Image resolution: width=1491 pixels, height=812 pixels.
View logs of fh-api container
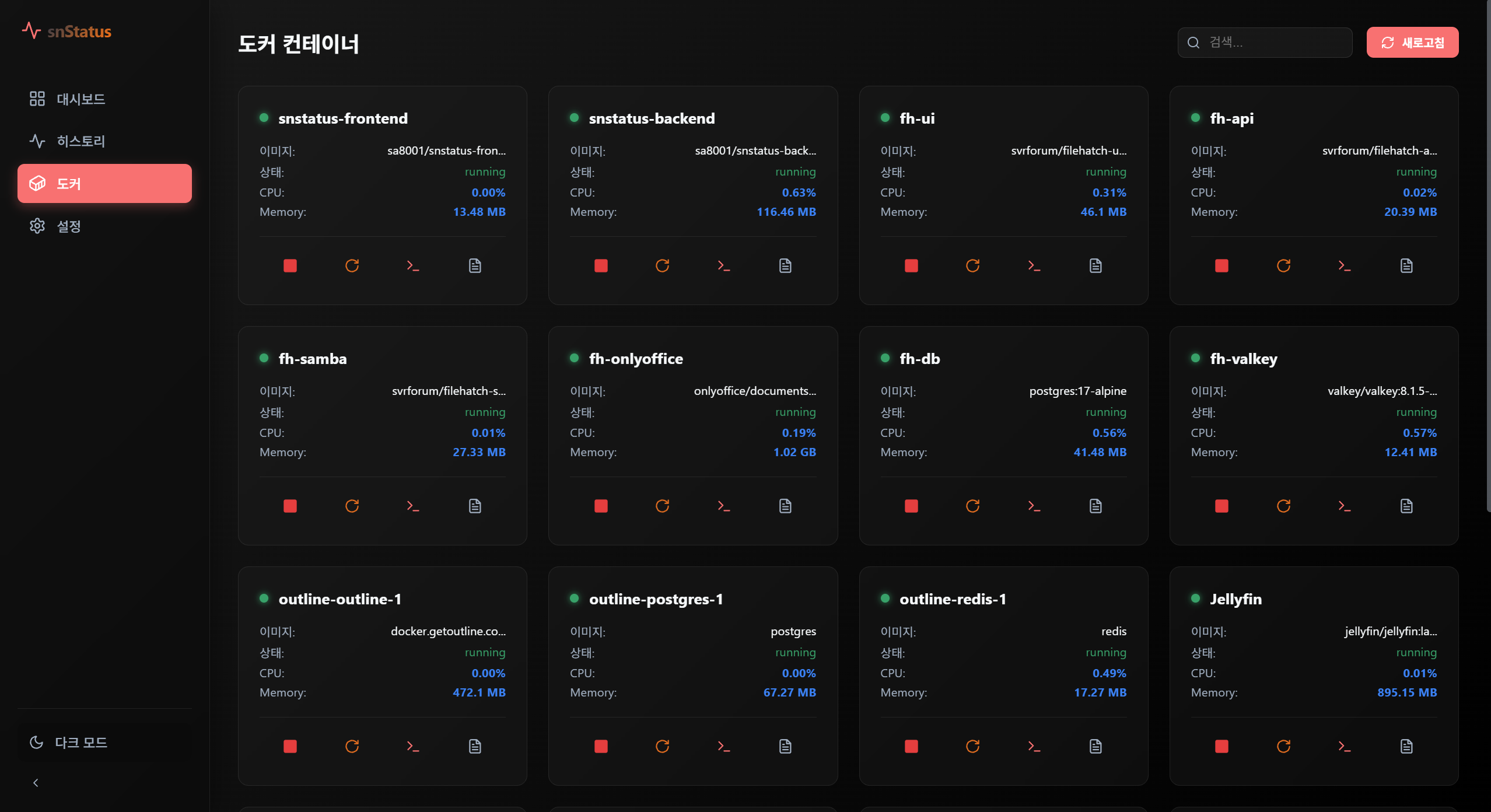[x=1406, y=266]
